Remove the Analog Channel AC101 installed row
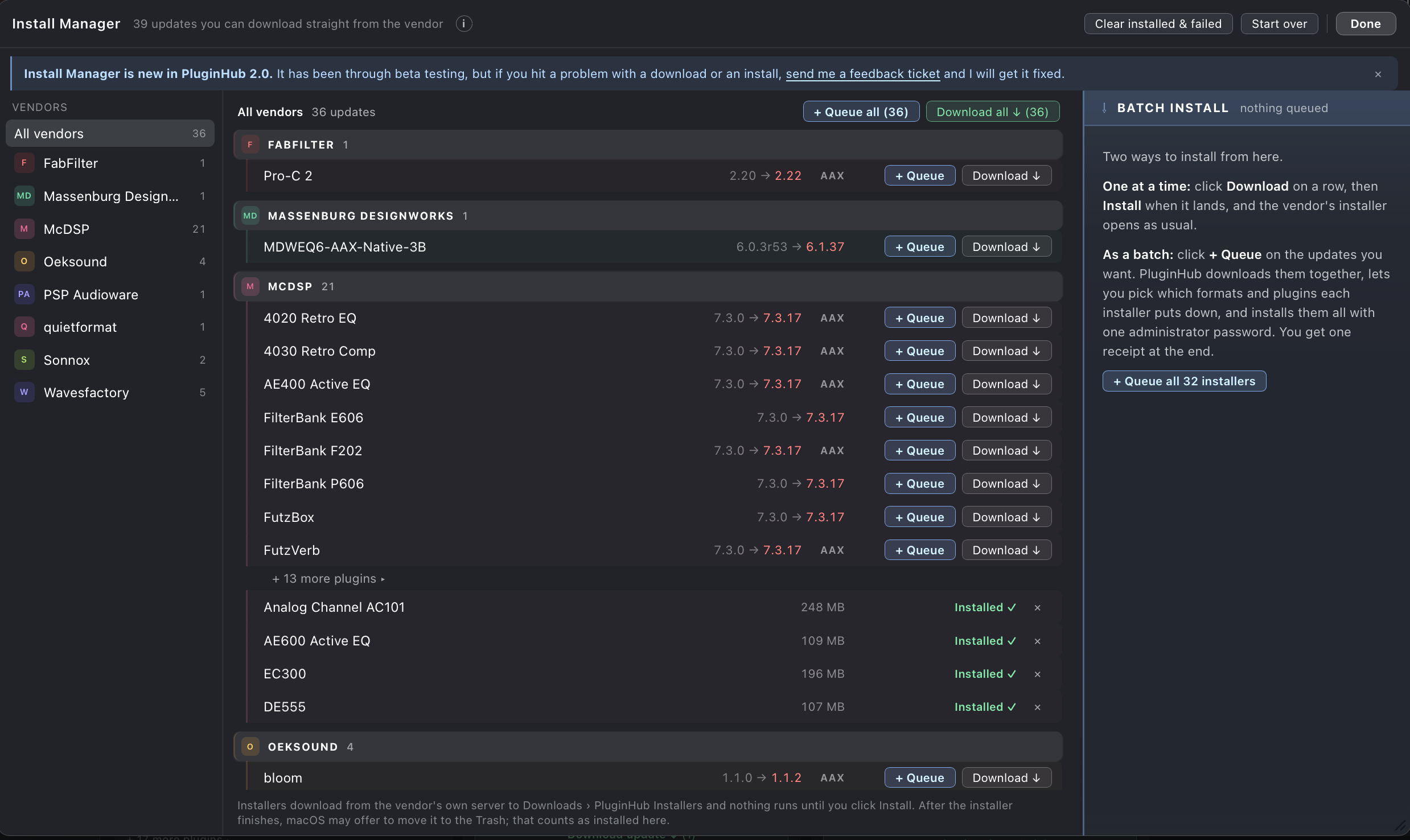Viewport: 1410px width, 840px height. coord(1038,608)
